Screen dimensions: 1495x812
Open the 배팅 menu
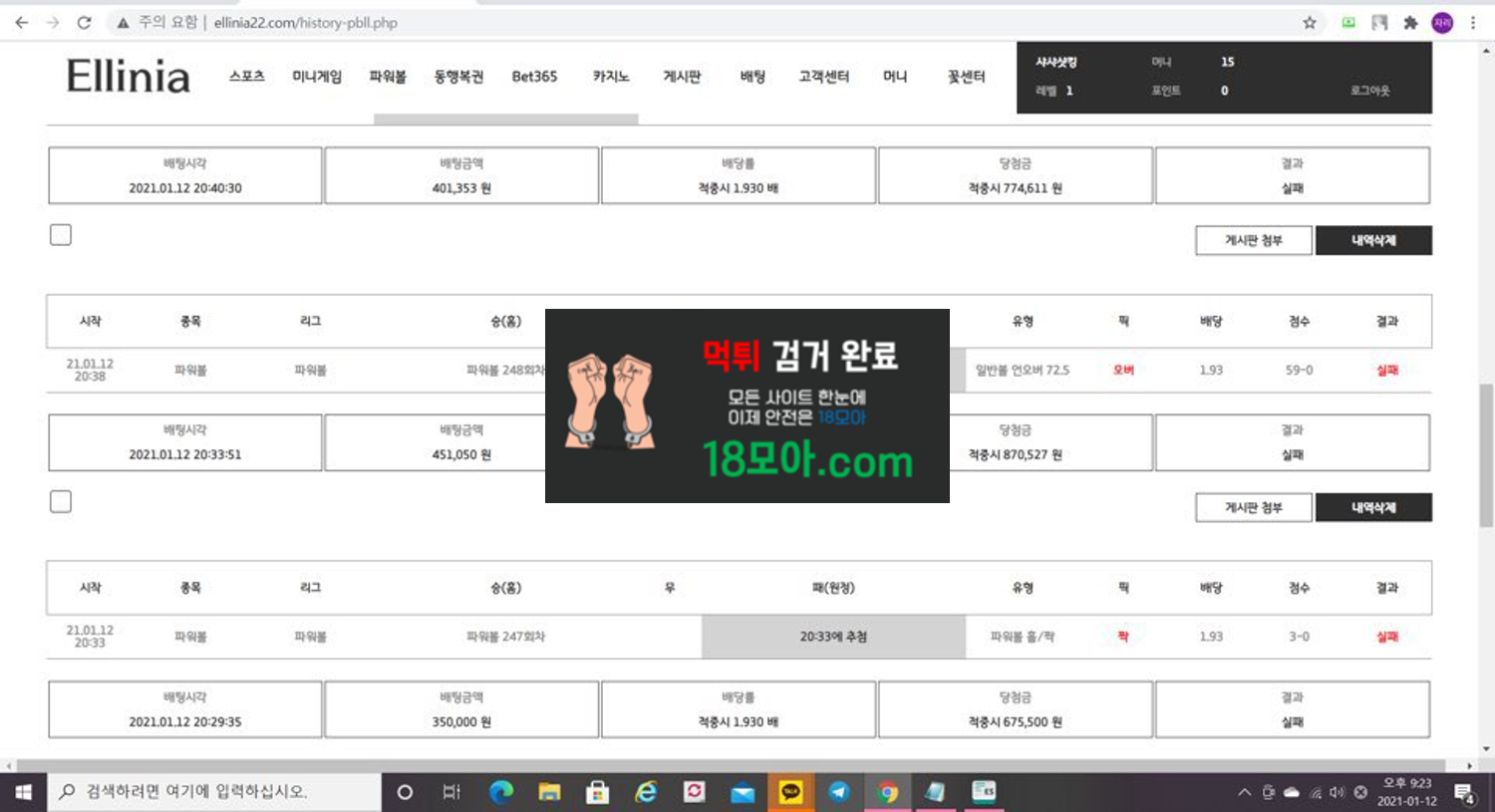coord(752,76)
